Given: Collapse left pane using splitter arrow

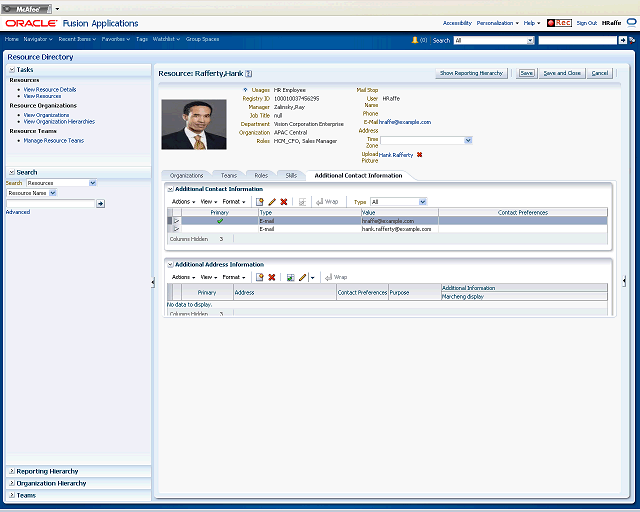Looking at the screenshot, I should pyautogui.click(x=153, y=282).
